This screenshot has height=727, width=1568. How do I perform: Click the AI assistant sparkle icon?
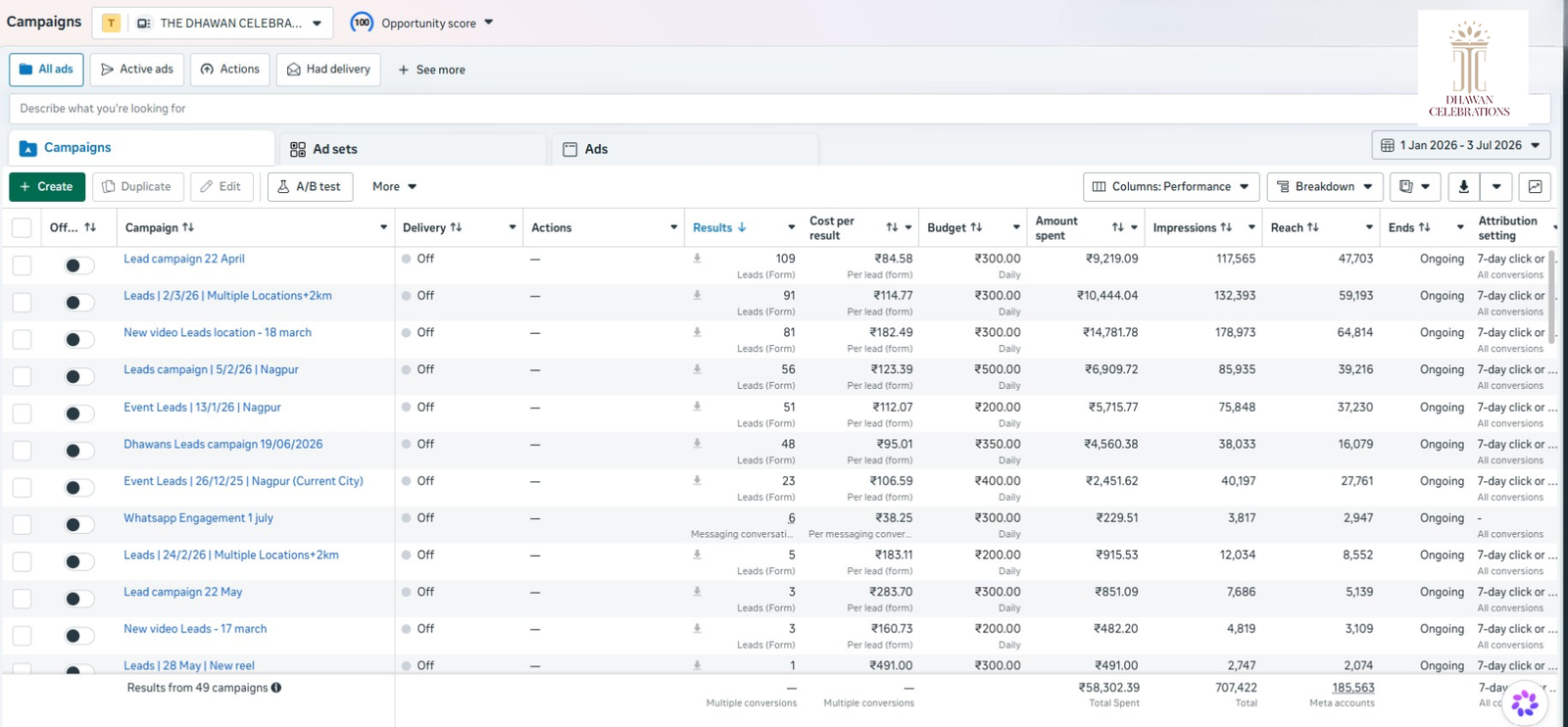(1524, 702)
